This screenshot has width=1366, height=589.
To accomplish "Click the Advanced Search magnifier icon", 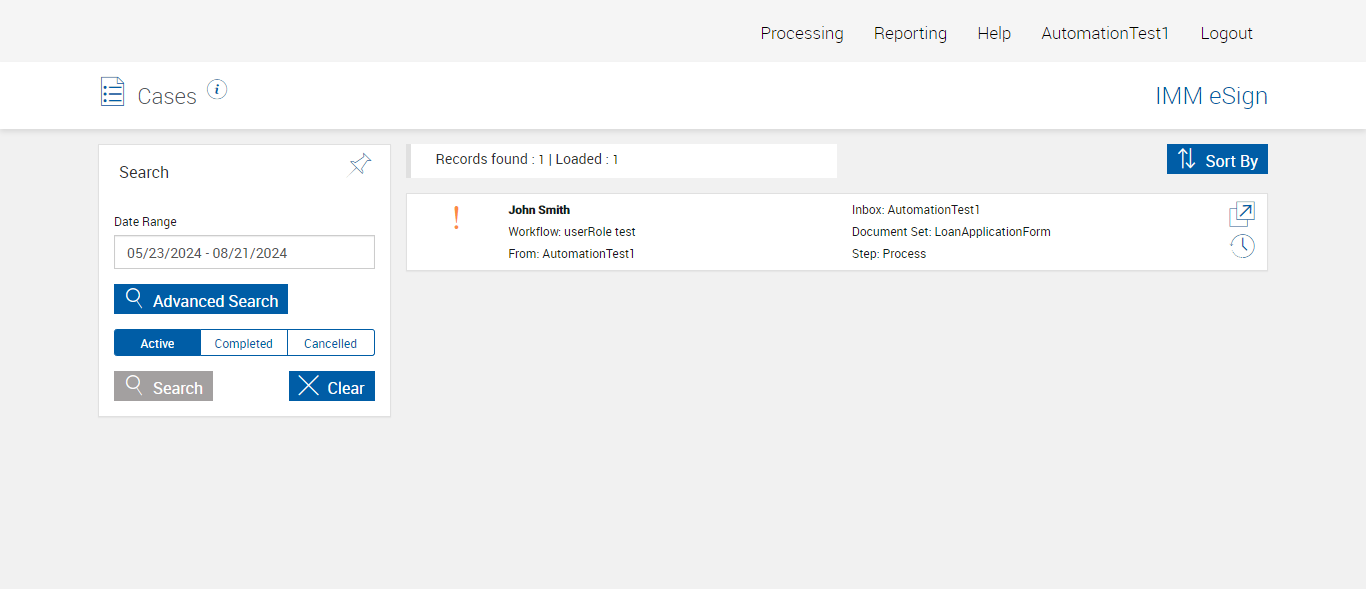I will (x=134, y=299).
